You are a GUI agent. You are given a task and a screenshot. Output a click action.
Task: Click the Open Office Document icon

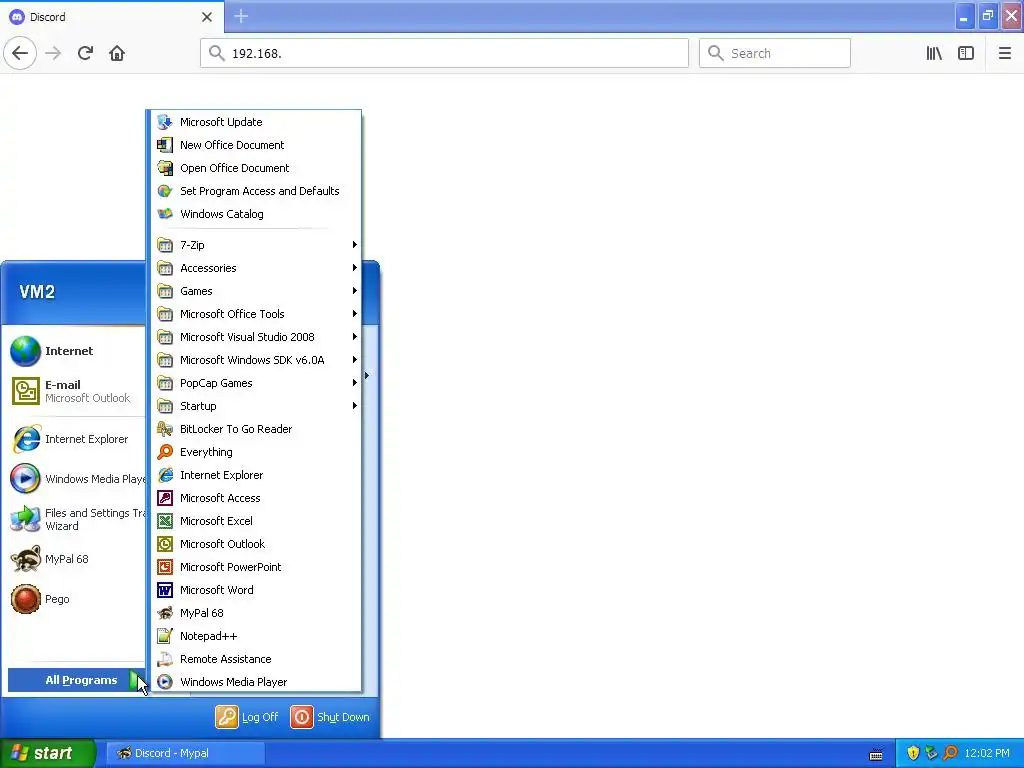click(165, 168)
